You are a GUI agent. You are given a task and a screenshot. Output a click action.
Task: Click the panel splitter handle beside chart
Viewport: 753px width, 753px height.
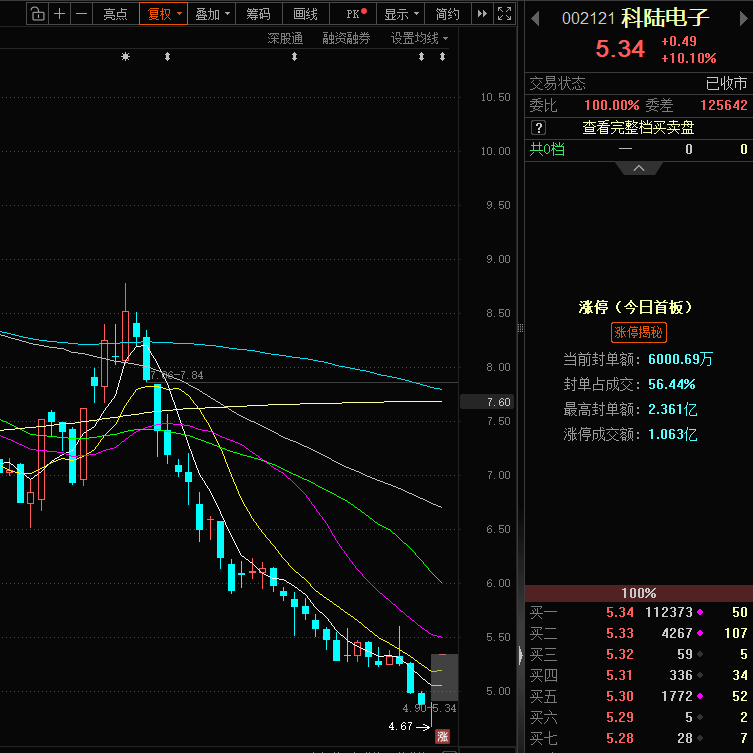coord(521,328)
